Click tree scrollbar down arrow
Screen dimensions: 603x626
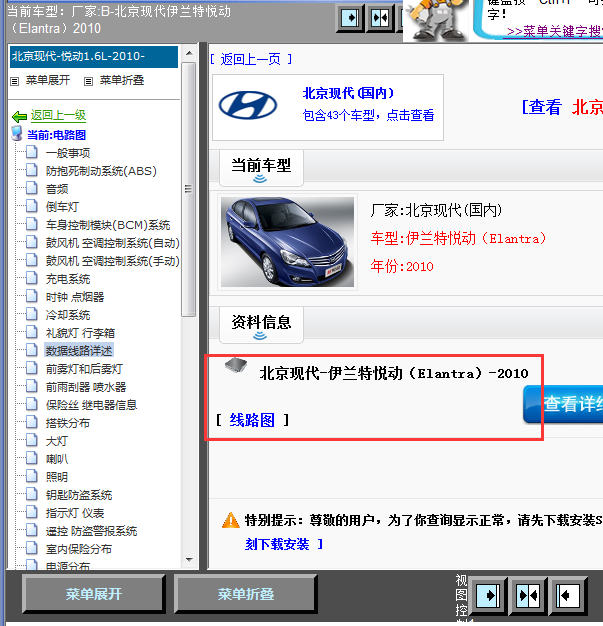point(189,560)
